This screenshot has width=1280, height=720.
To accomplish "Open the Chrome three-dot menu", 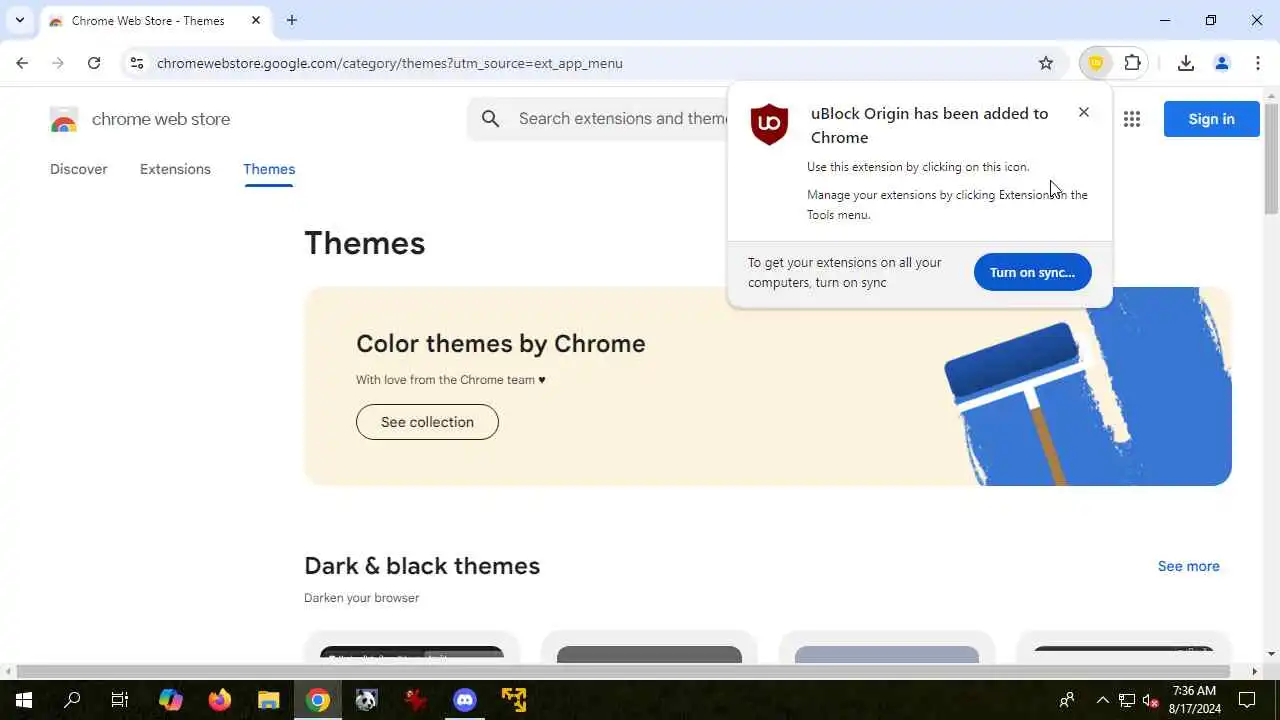I will (x=1258, y=63).
